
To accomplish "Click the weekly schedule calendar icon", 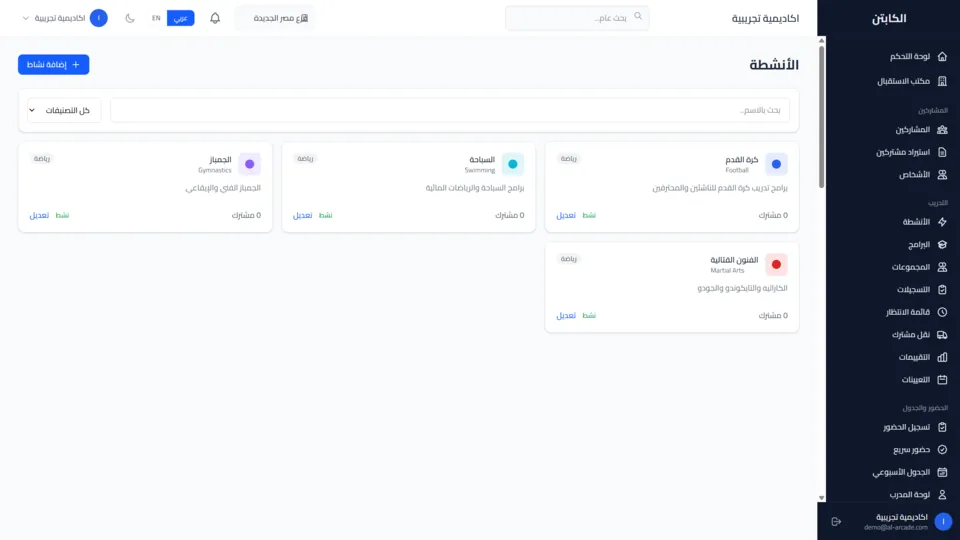I will click(942, 472).
